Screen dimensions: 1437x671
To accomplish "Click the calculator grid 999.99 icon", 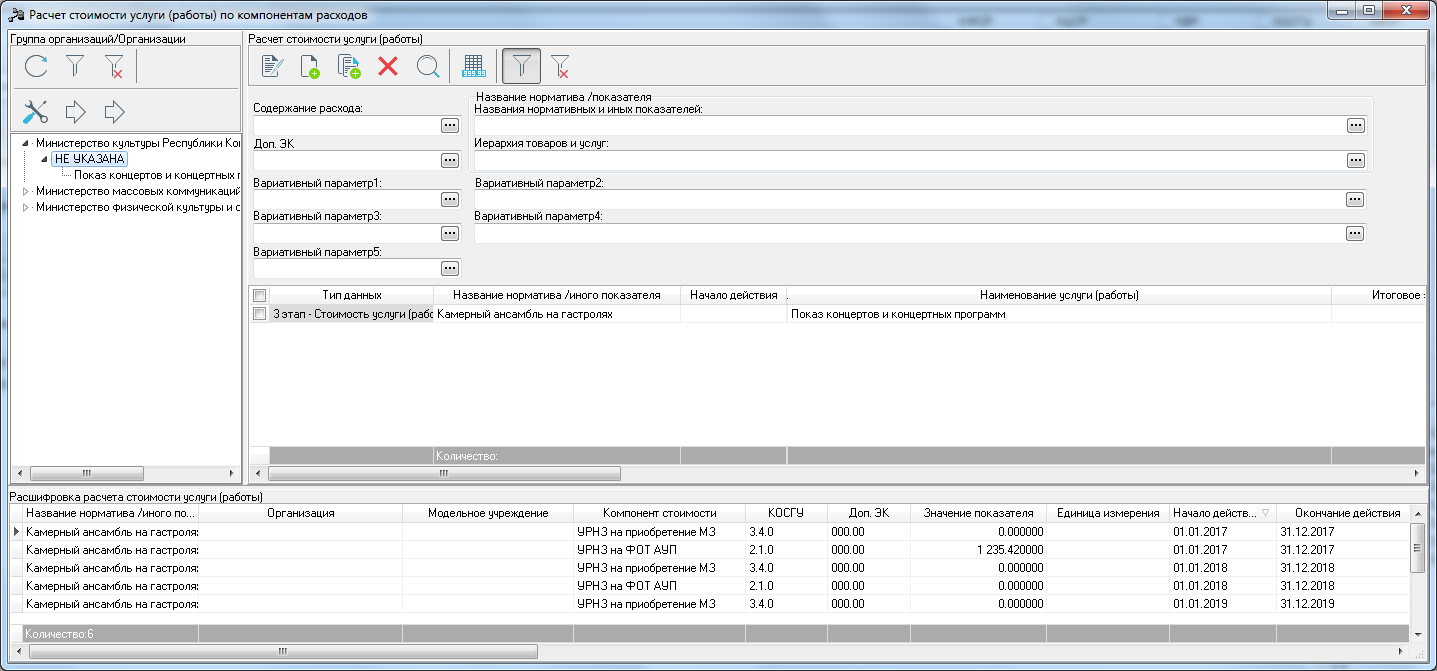I will (474, 67).
